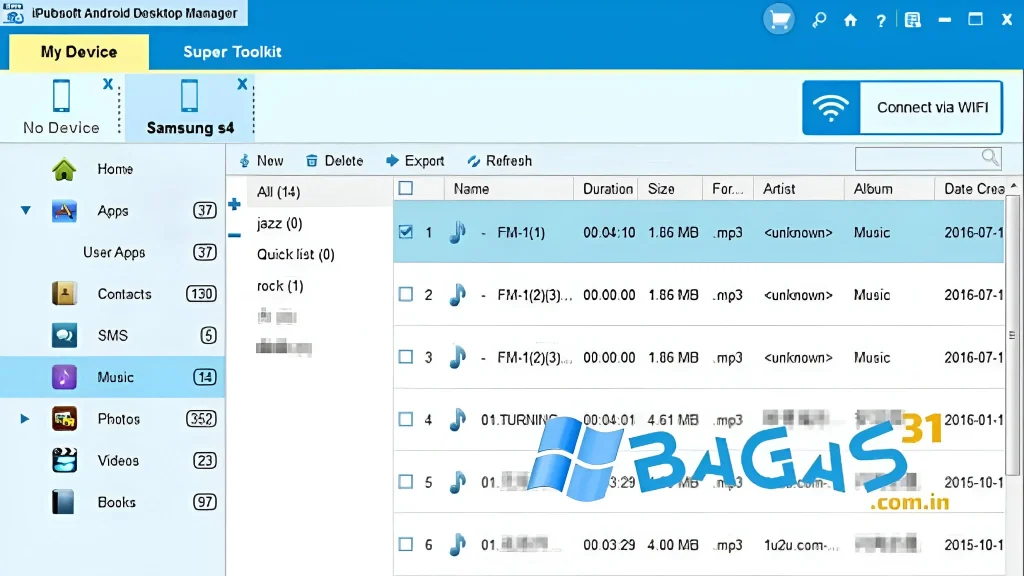
Task: Check the checkbox for row 5
Action: 406,481
